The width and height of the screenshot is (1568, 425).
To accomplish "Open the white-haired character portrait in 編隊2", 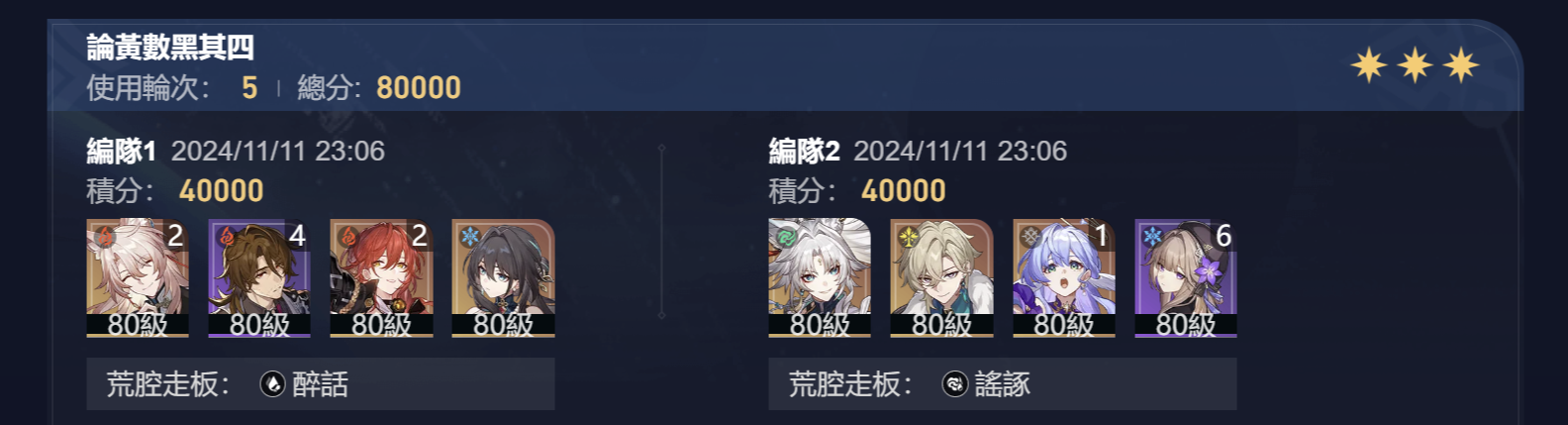I will coord(820,278).
